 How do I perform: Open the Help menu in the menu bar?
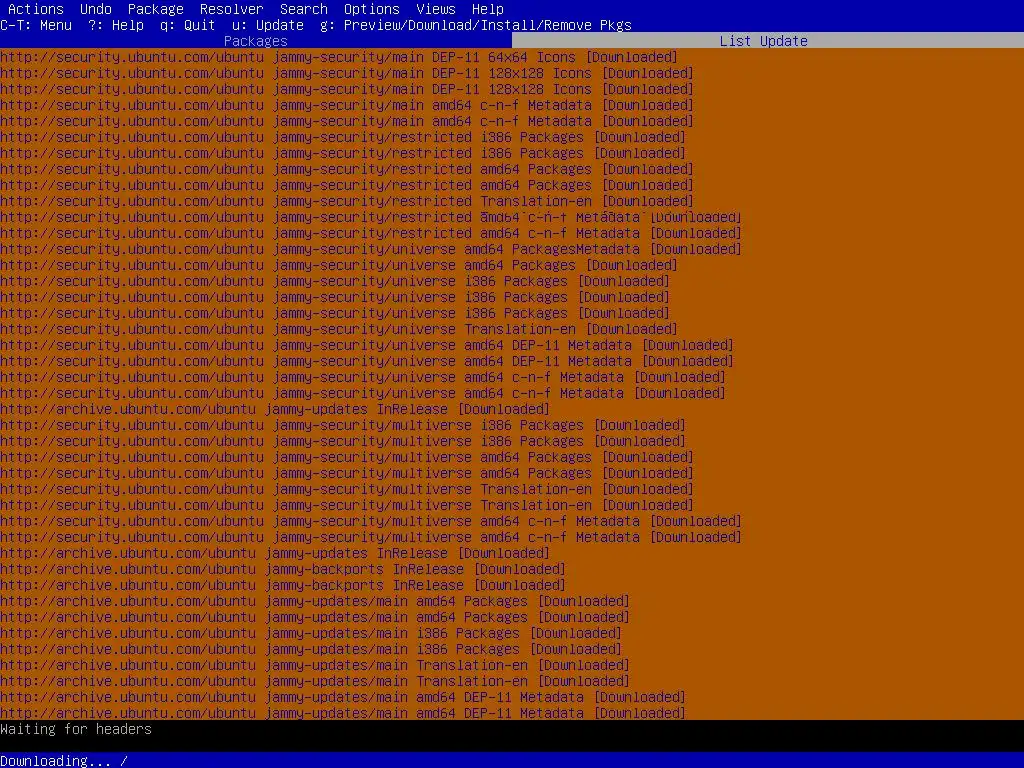tap(488, 9)
